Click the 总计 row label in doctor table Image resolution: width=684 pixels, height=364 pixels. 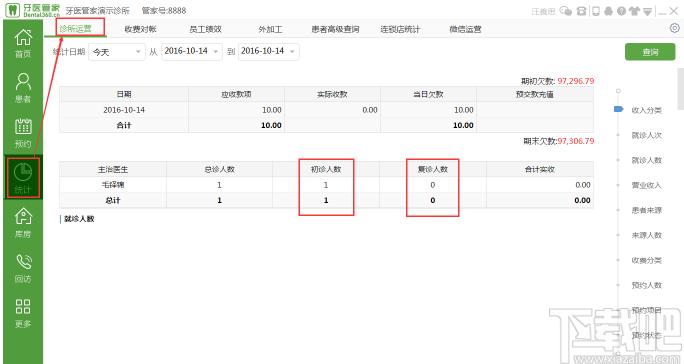coord(113,200)
